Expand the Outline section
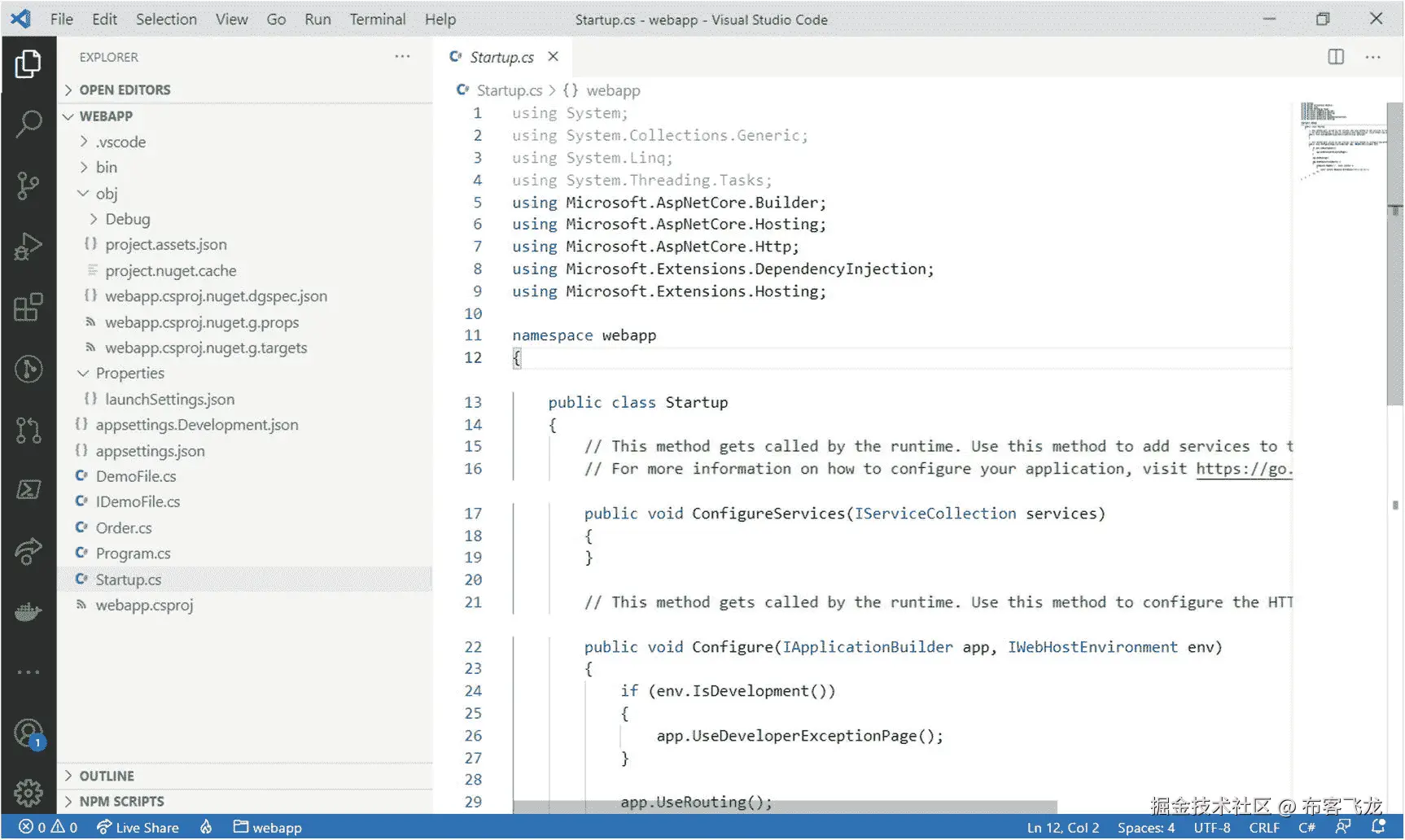This screenshot has width=1405, height=840. (x=245, y=776)
